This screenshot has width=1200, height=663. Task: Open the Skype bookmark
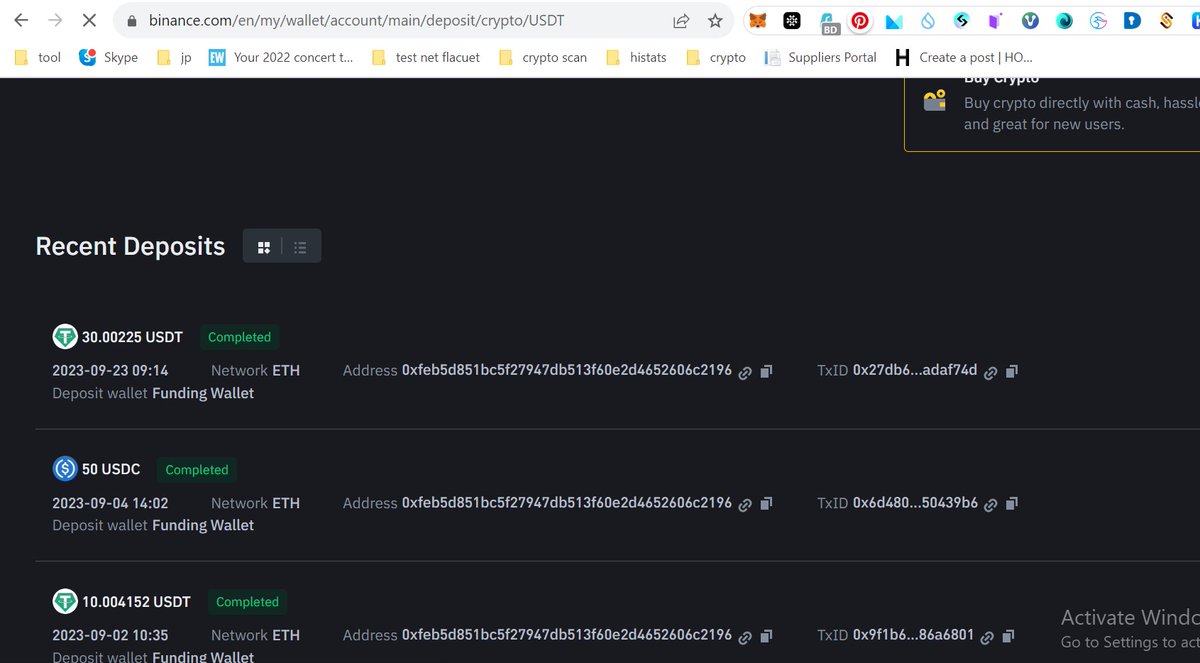tap(109, 57)
